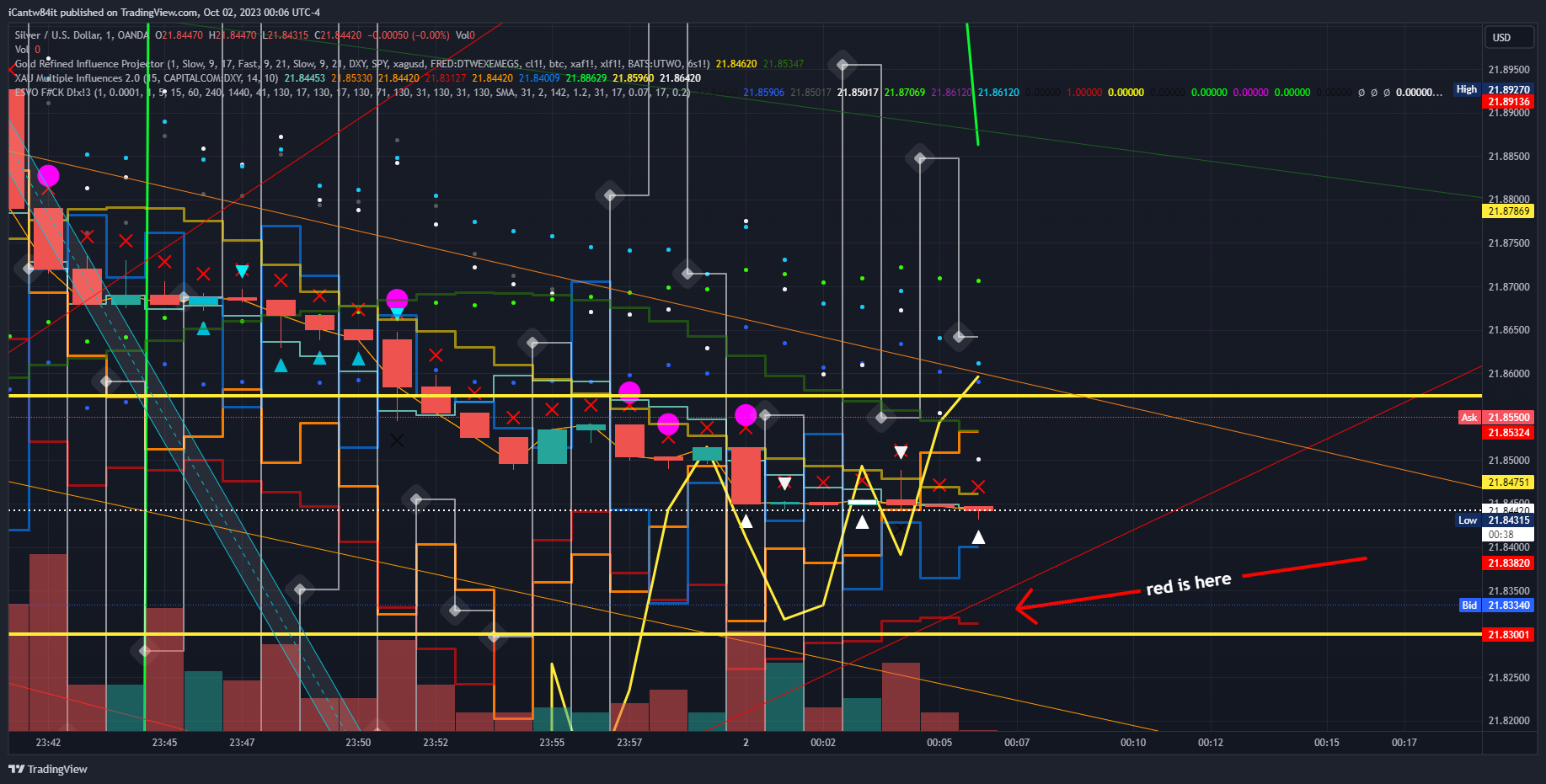Click the 00:07 time axis label
Viewport: 1546px width, 784px height.
(1017, 743)
